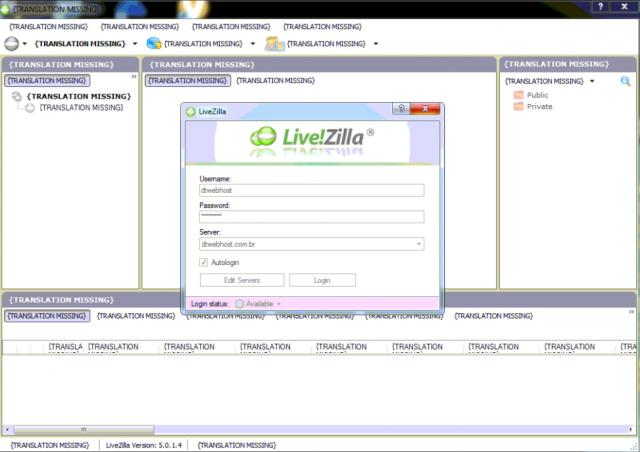Image resolution: width=640 pixels, height=452 pixels.
Task: Click the "LiveZilla Version: 5.0.1.4" status bar text
Action: (x=144, y=445)
